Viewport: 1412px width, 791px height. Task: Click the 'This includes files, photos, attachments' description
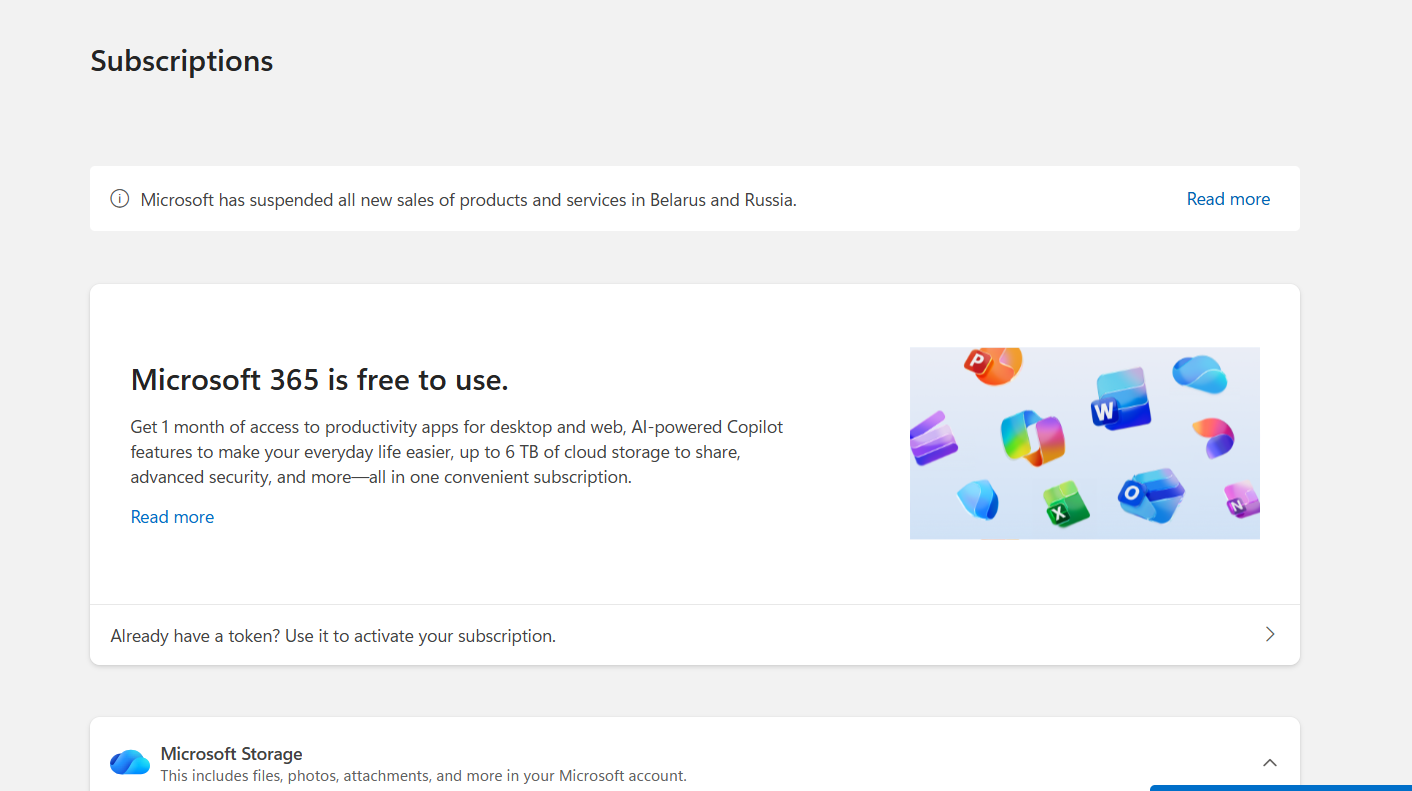click(x=423, y=776)
